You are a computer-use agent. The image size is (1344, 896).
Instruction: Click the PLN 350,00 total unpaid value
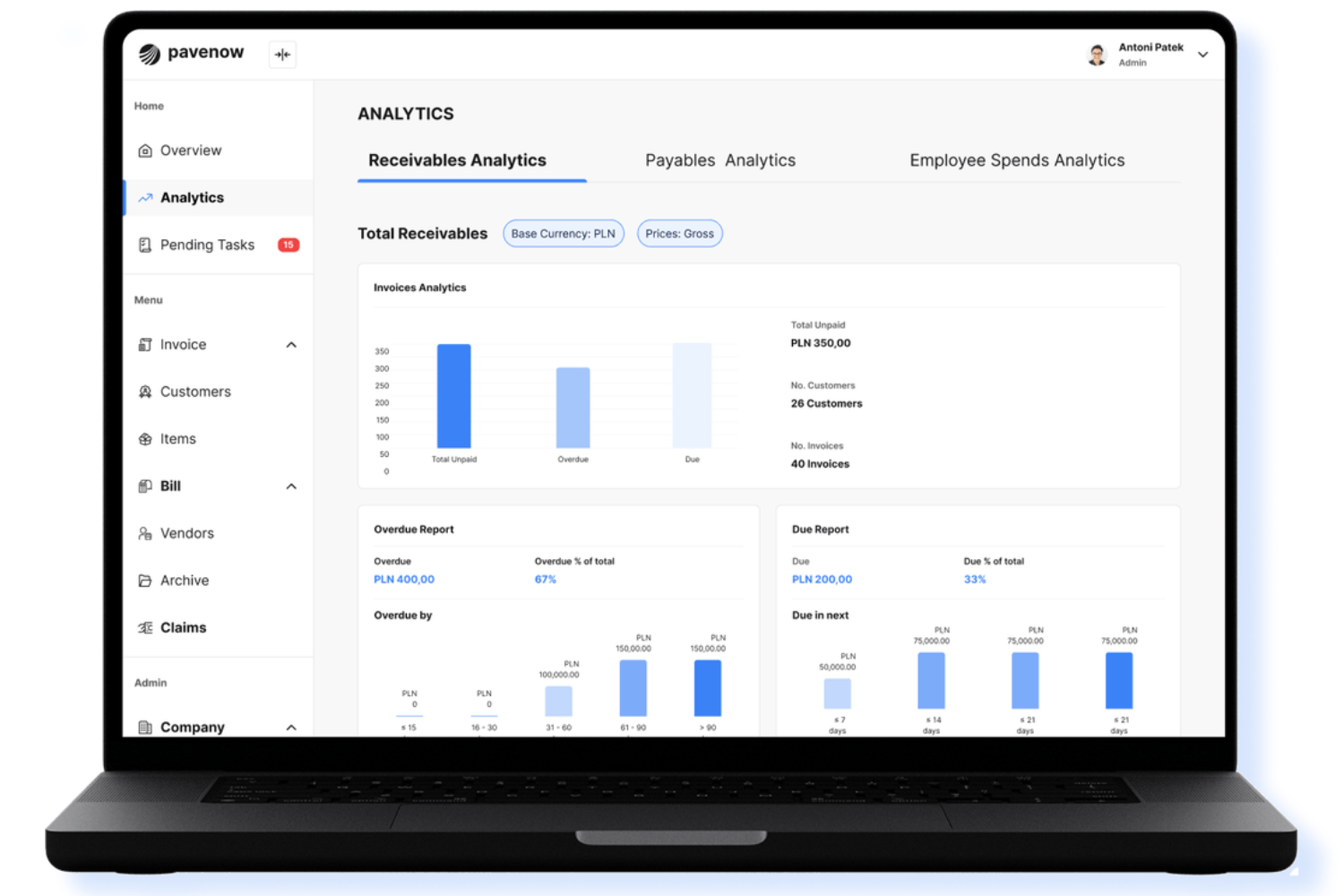[821, 343]
